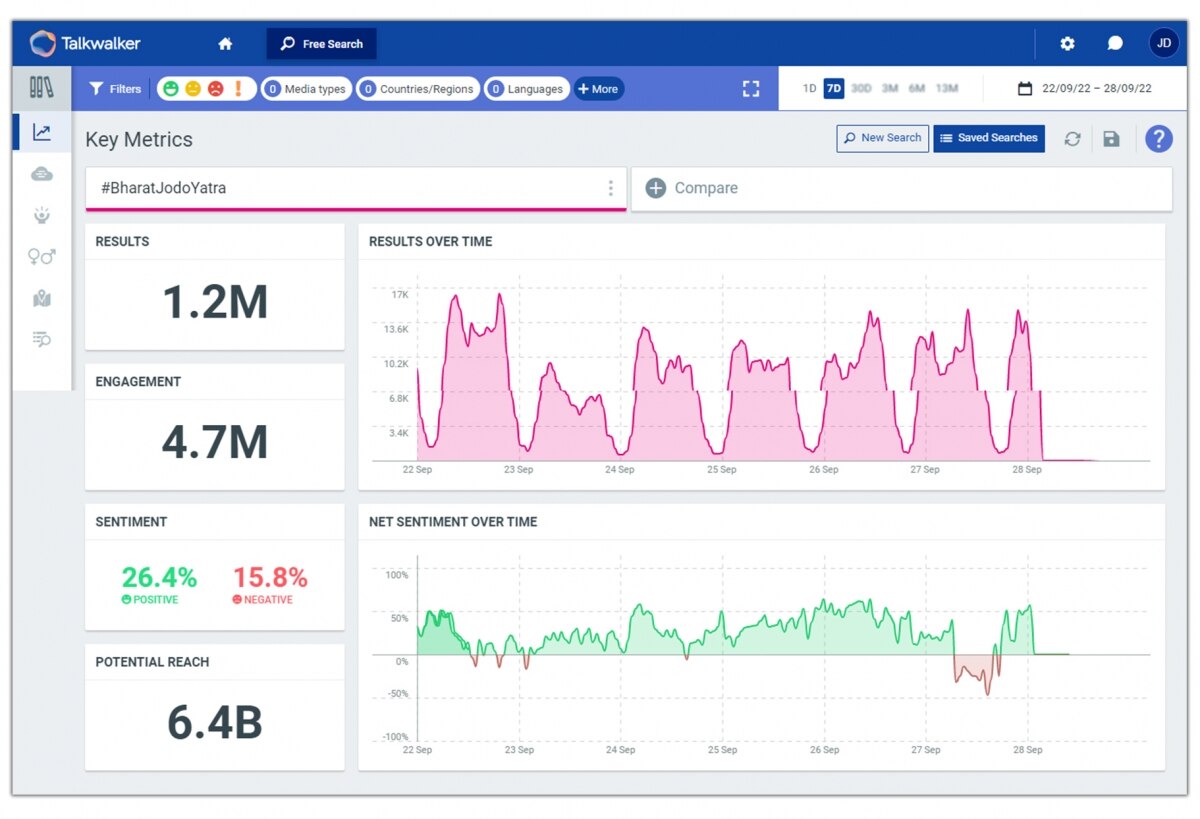
Task: Toggle the neutral sentiment yellow face filter
Action: 193,89
